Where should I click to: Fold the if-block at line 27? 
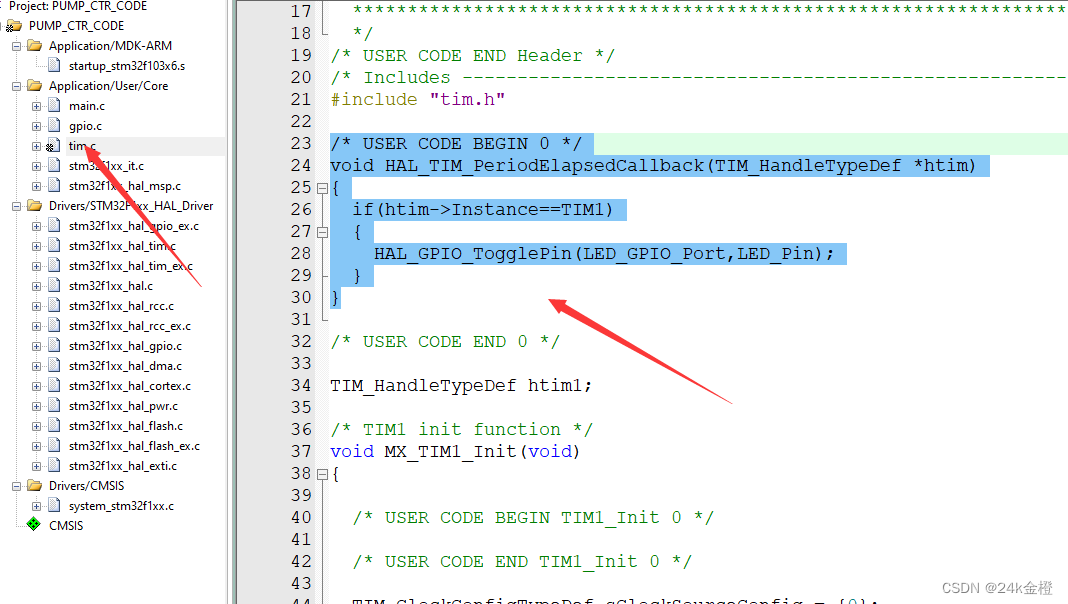coord(323,232)
